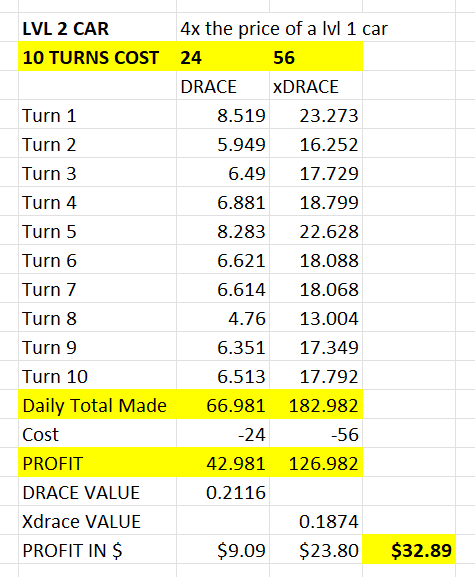Screen dimensions: 475x577
Task: Click the DRACE column header cell
Action: [x=223, y=86]
